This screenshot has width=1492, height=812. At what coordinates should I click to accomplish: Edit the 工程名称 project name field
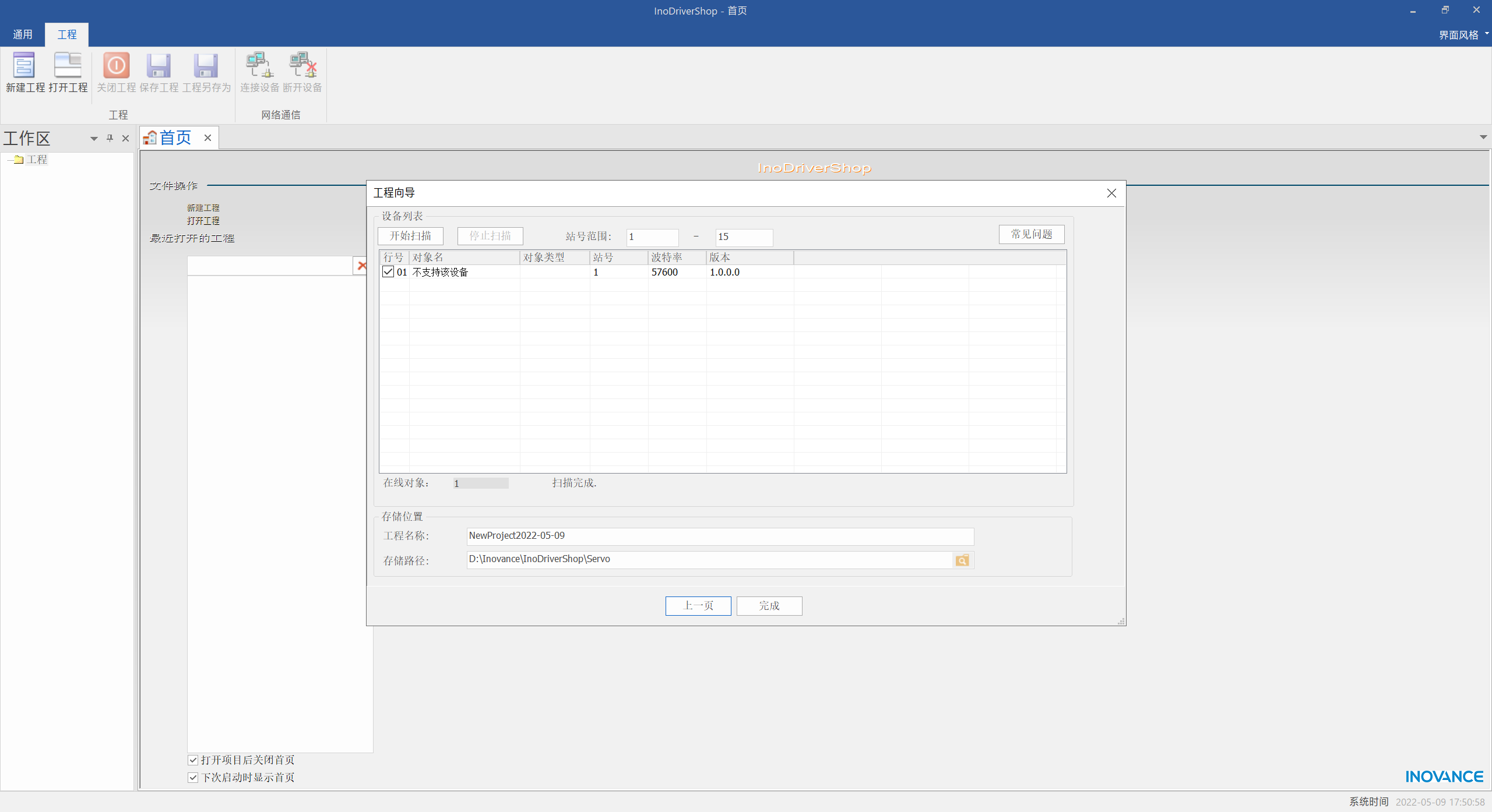point(720,536)
